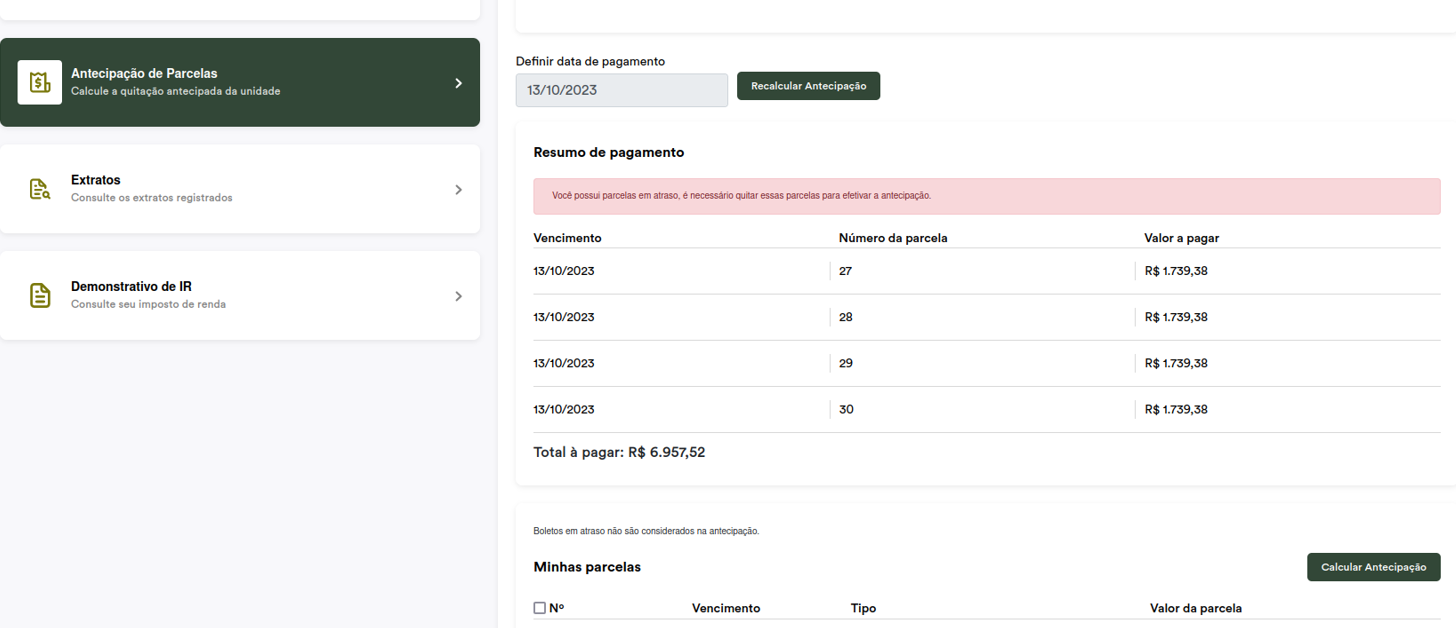Viewport: 1456px width, 628px height.
Task: Click 'Consulte seu imposto de renda' subtitle
Action: (148, 304)
